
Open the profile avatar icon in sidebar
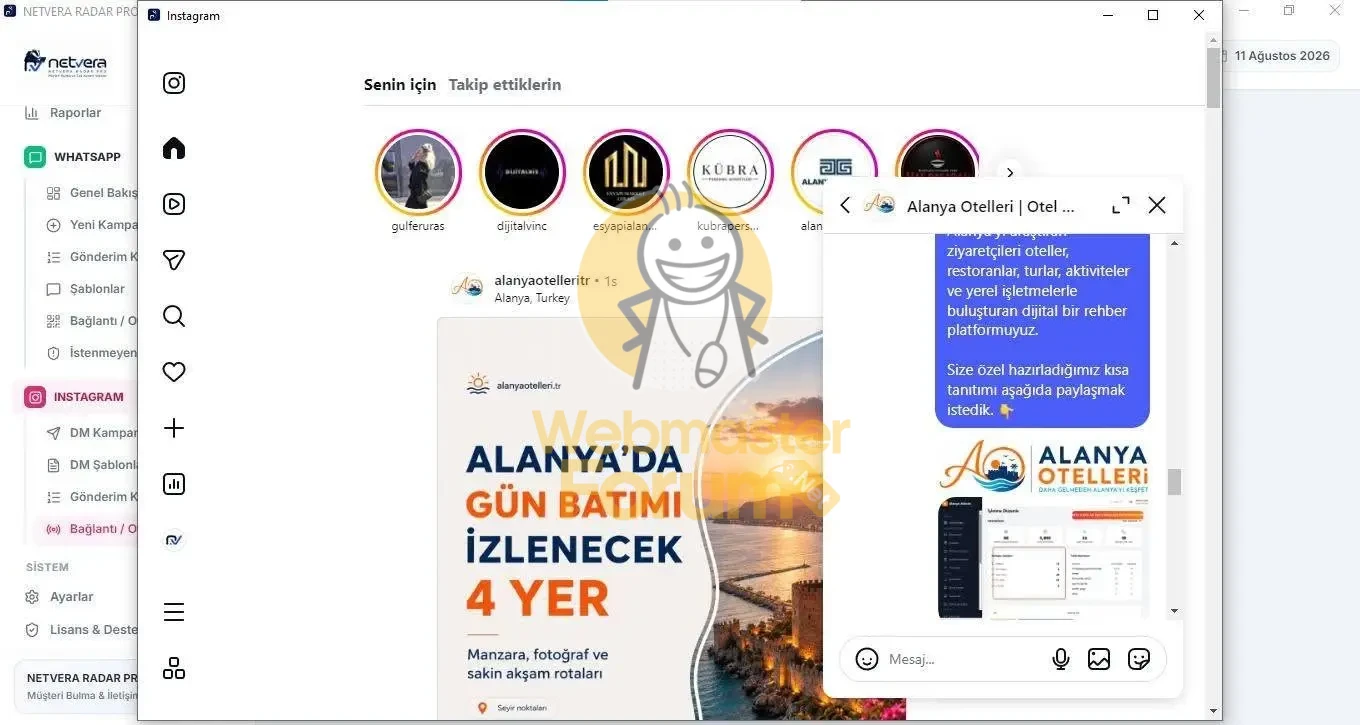(174, 540)
